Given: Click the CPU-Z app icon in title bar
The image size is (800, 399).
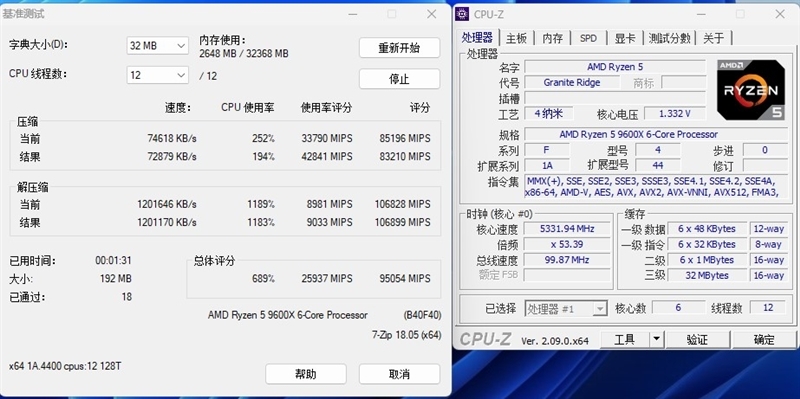Looking at the screenshot, I should click(462, 14).
